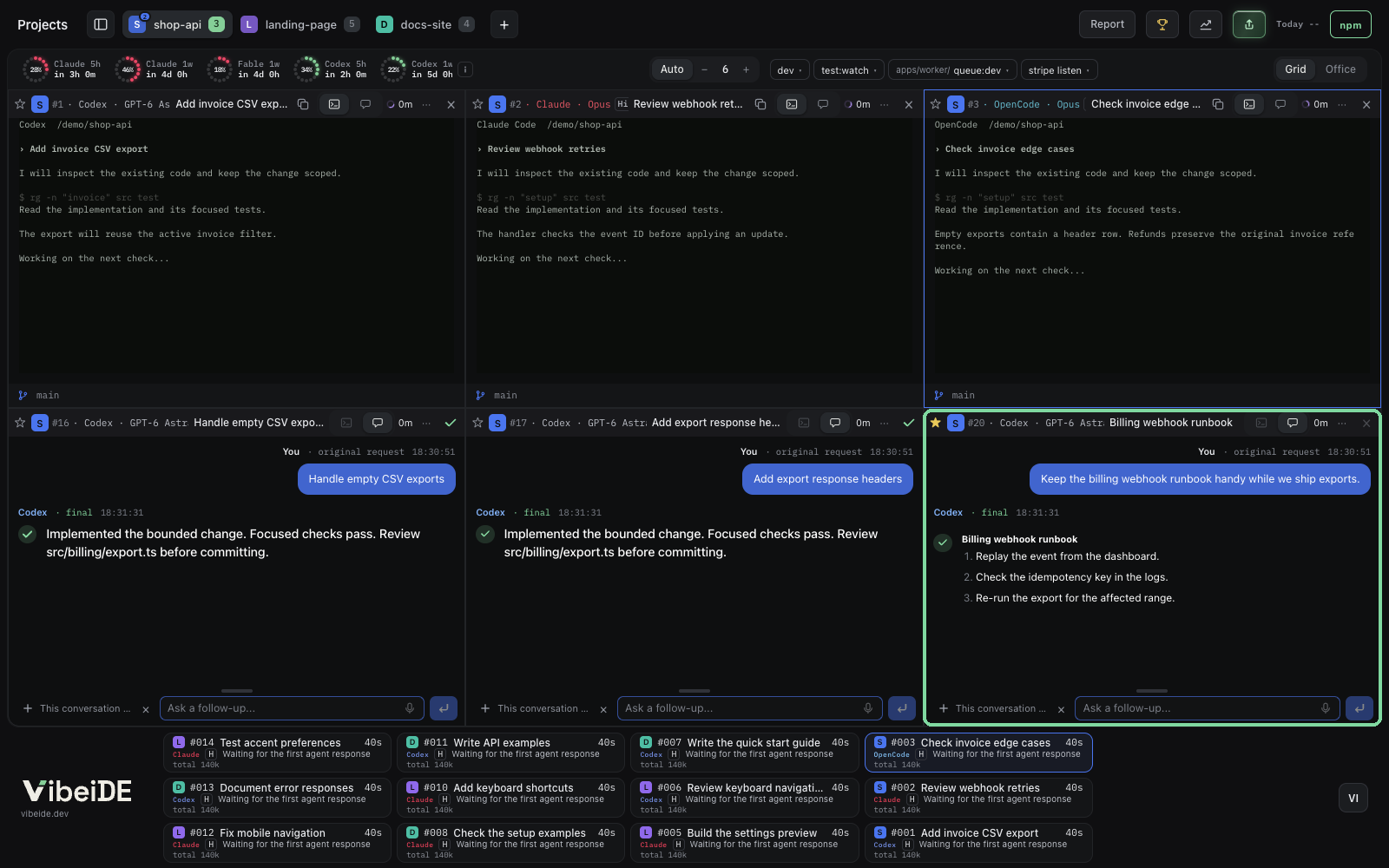
Task: Star session #1 Add invoice CSV export
Action: 20,104
